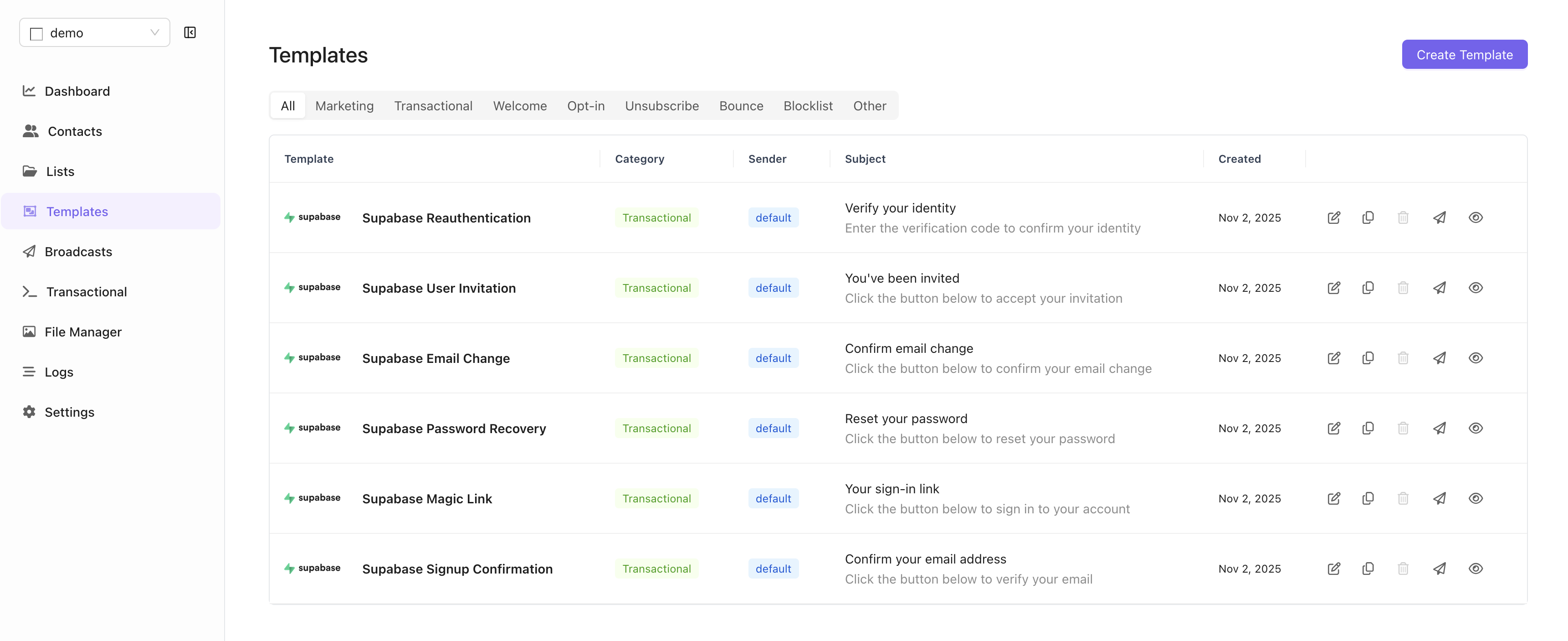Click the edit icon for Supabase Reauthentication
Screen dimensions: 1568x641
point(1333,217)
